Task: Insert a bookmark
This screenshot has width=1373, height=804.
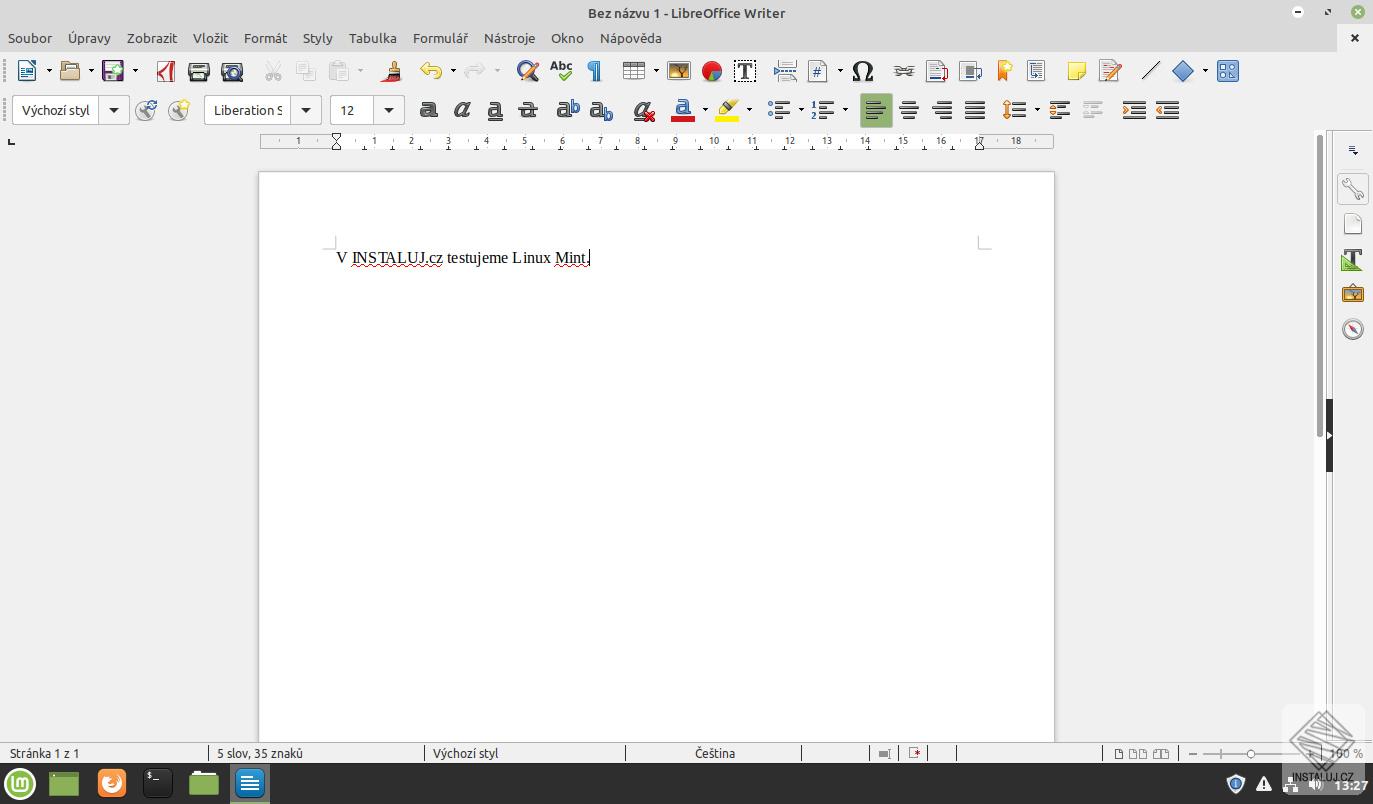Action: point(1003,71)
